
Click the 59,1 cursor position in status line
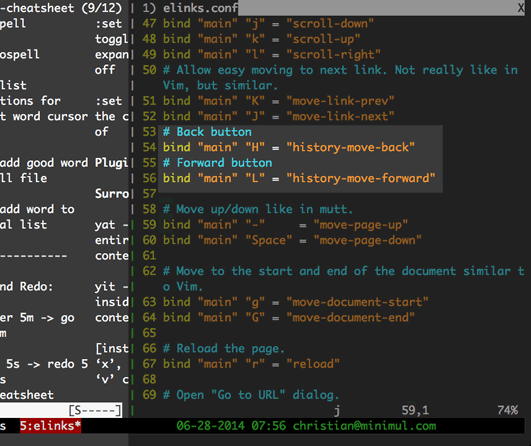(x=415, y=410)
